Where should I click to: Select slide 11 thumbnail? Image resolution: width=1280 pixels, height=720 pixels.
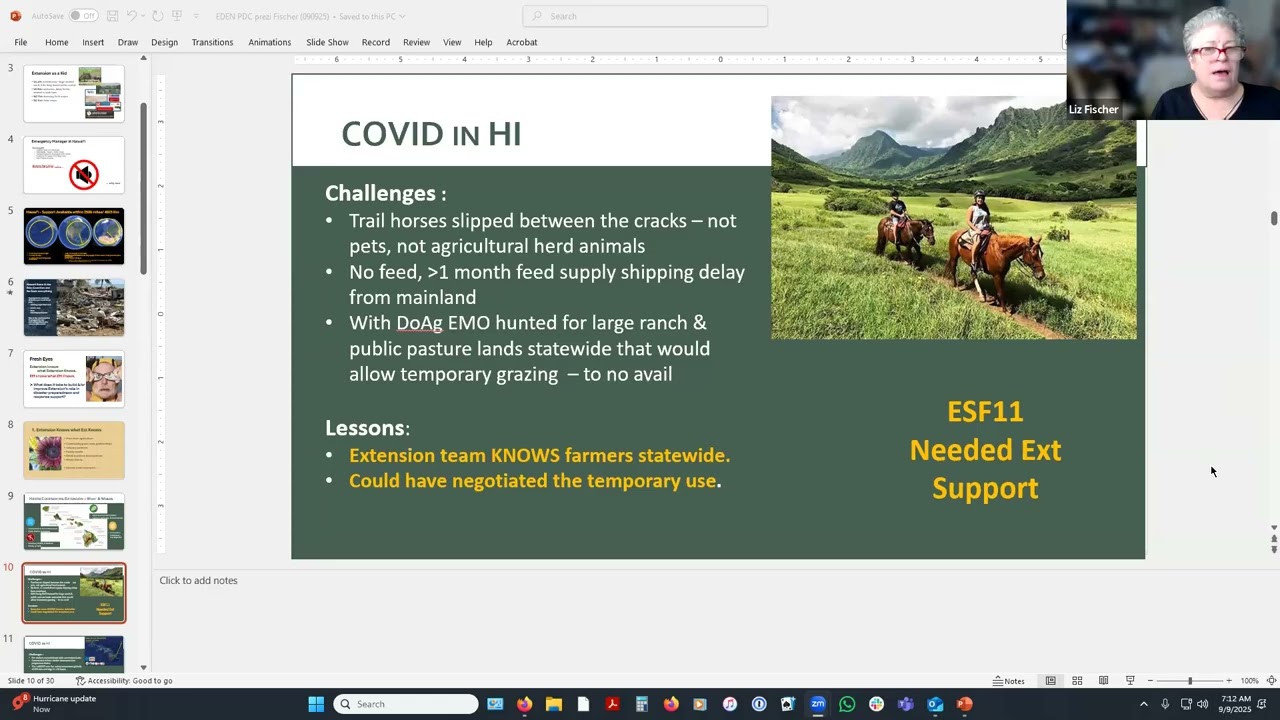(x=74, y=654)
